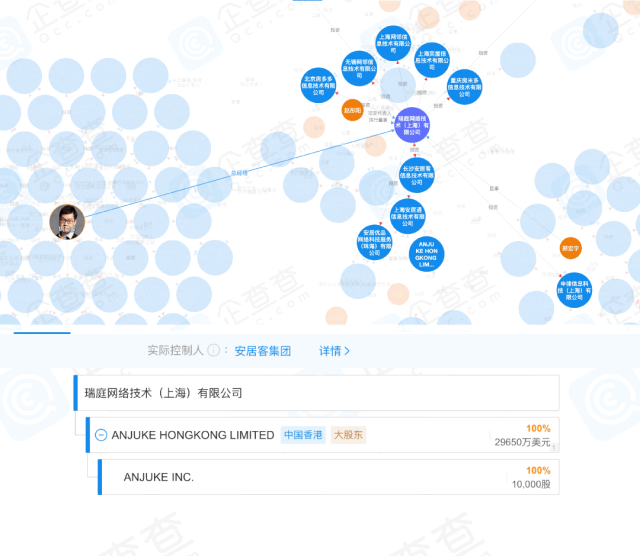This screenshot has height=556, width=640.
Task: Select the ANJUKE HONGKONG LIMITED name text
Action: coord(193,435)
